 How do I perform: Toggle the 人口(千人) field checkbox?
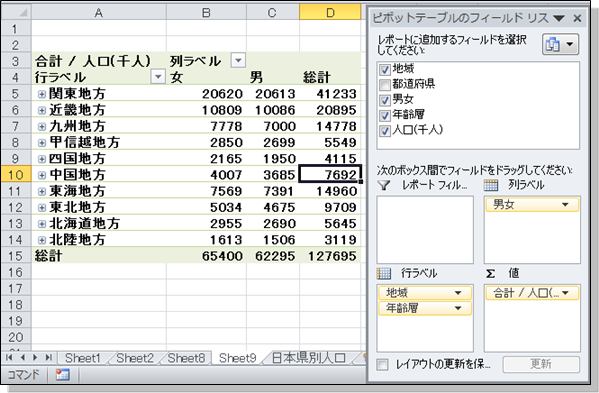pos(385,131)
